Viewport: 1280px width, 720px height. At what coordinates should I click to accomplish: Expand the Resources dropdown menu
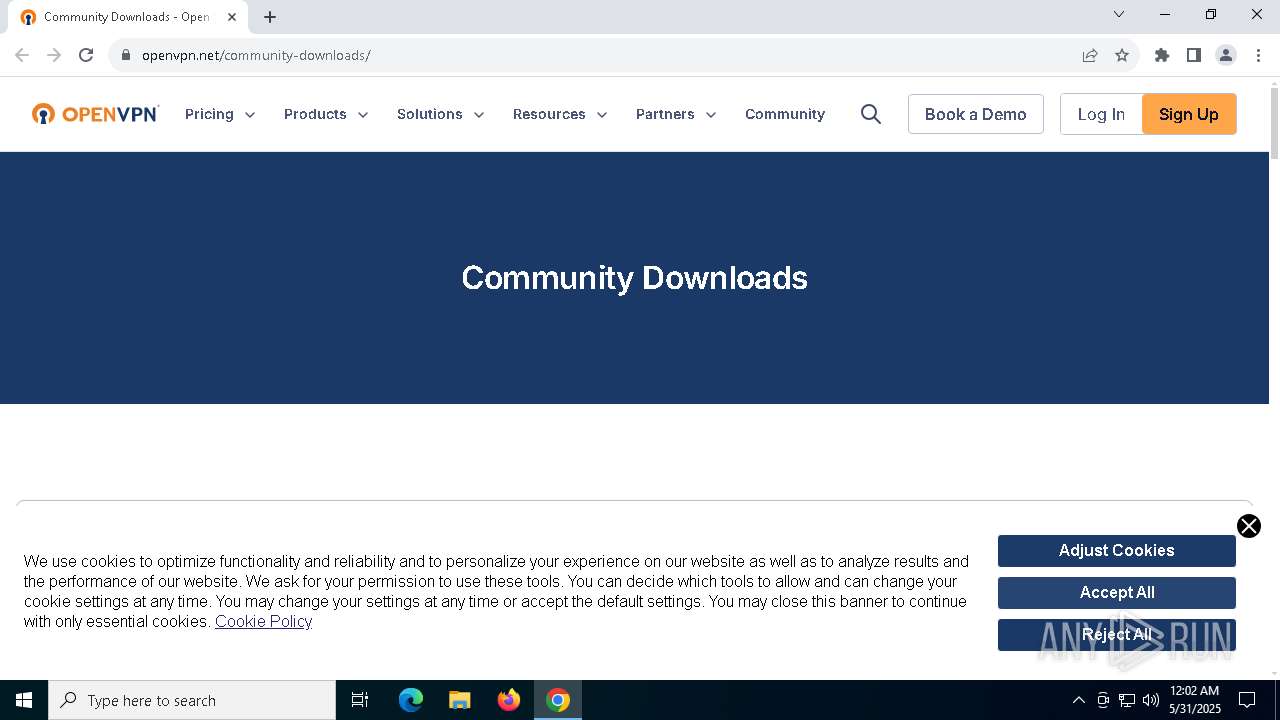coord(560,114)
